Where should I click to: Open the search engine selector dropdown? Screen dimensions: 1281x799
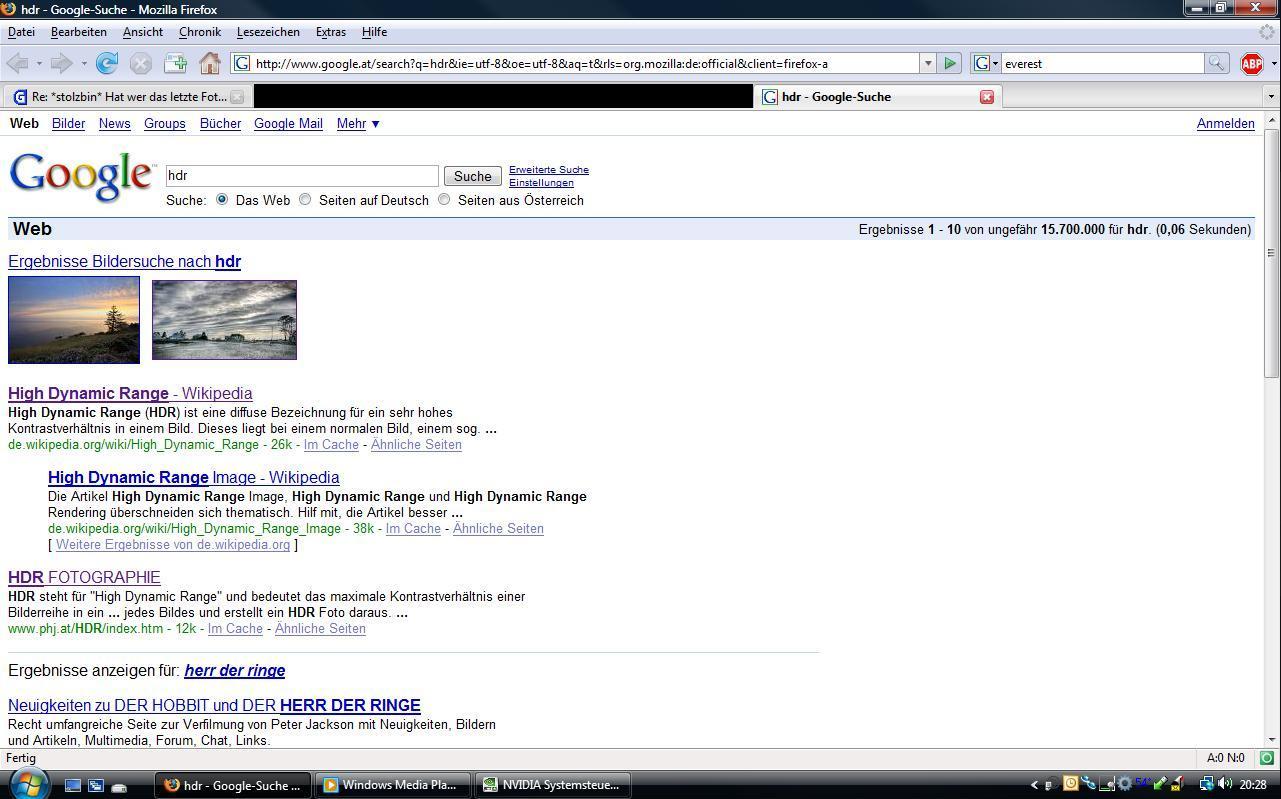tap(986, 64)
